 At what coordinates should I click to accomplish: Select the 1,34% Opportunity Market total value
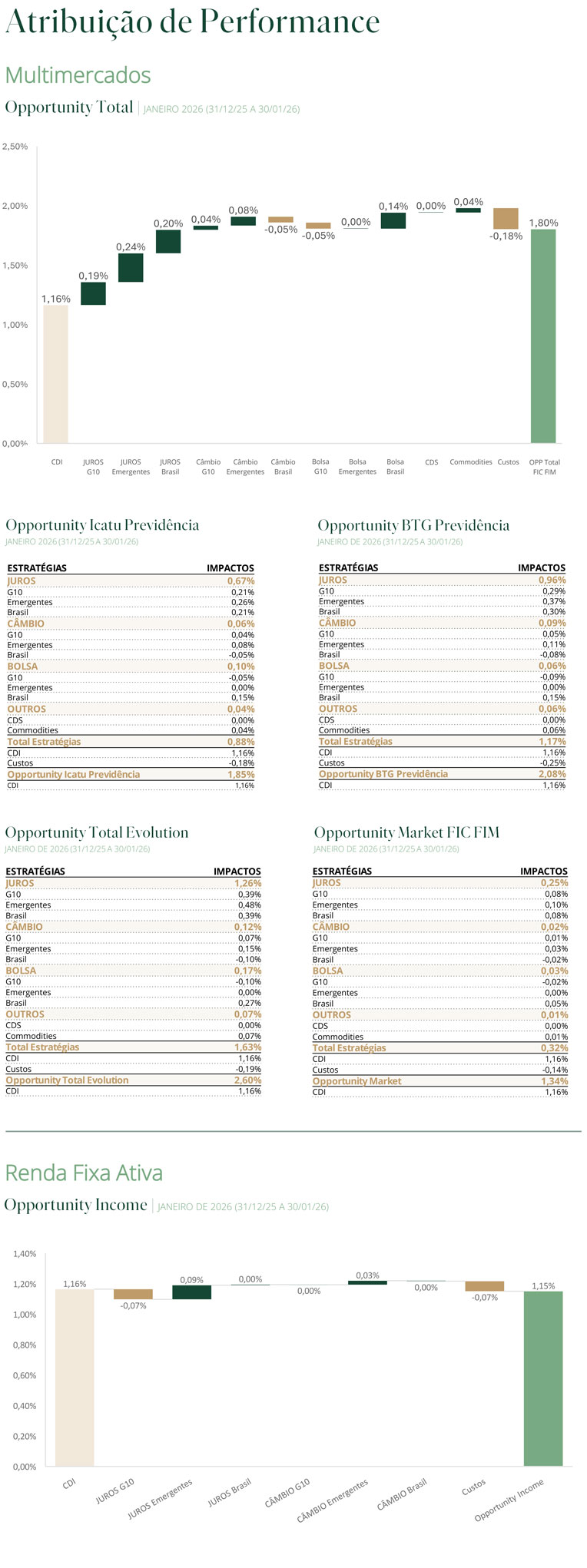click(554, 1081)
